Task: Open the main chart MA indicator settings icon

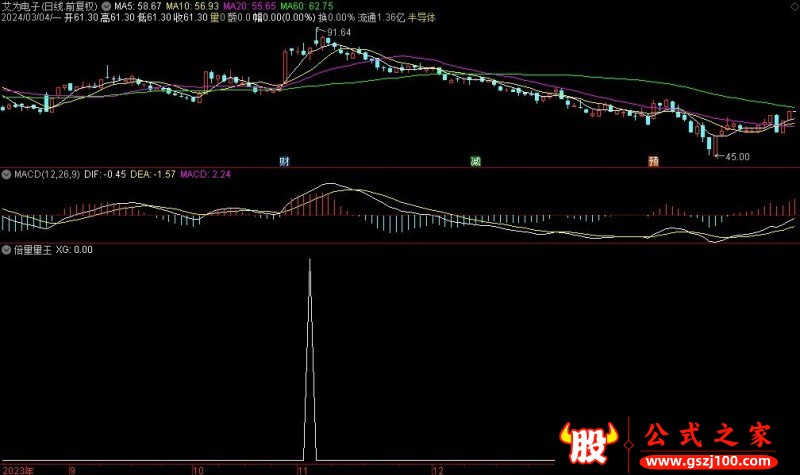Action: (x=107, y=6)
